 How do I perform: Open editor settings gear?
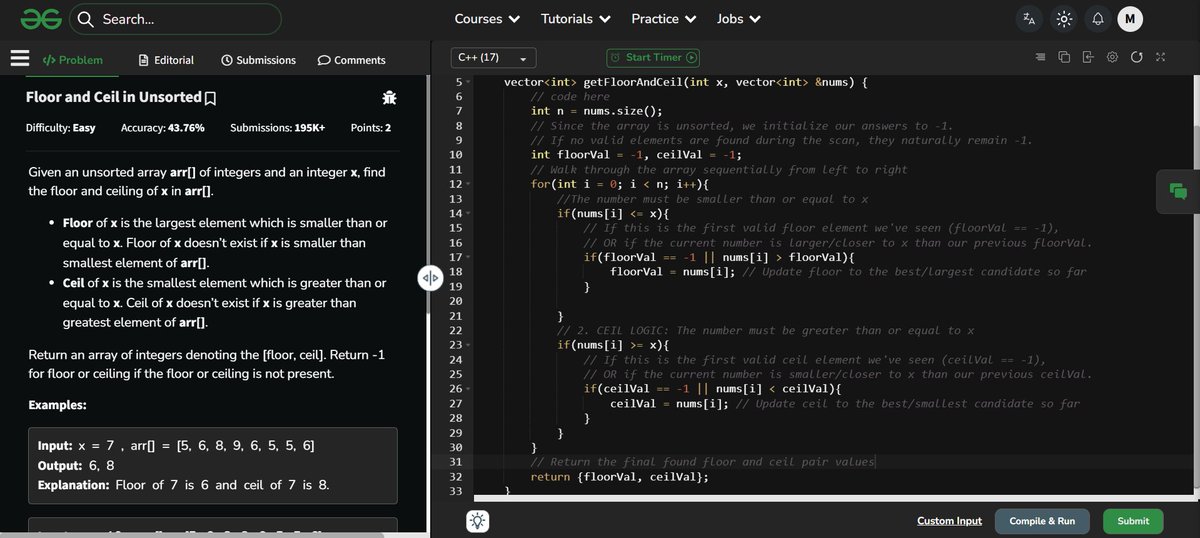click(x=1112, y=57)
